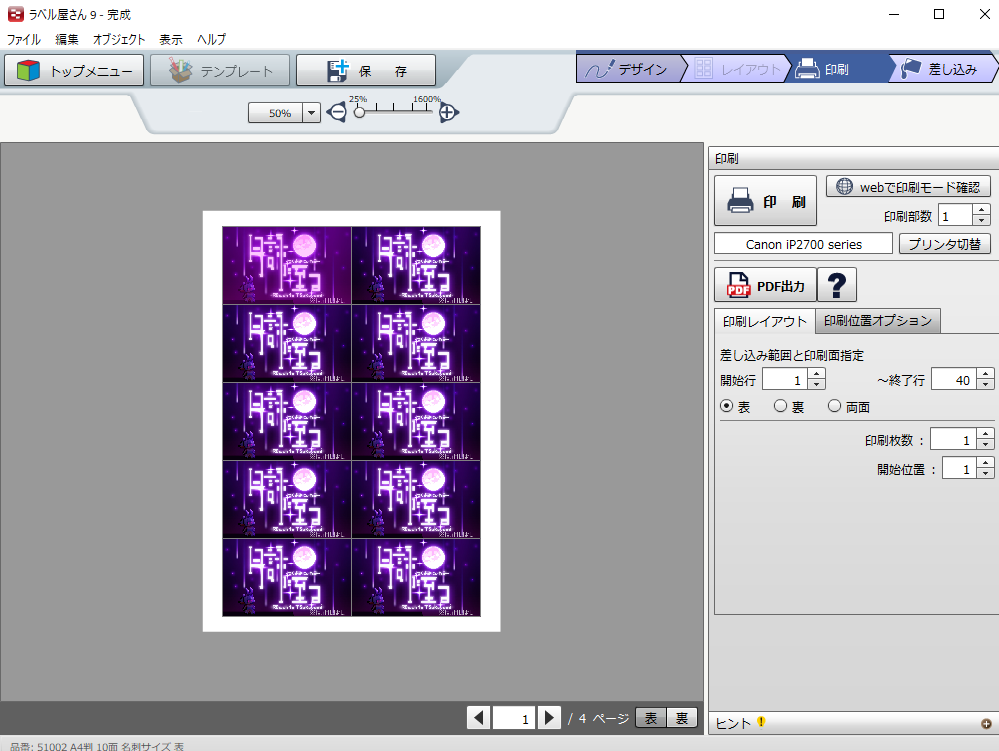Decrease the 開始位置 start position
The image size is (999, 751).
tap(986, 474)
